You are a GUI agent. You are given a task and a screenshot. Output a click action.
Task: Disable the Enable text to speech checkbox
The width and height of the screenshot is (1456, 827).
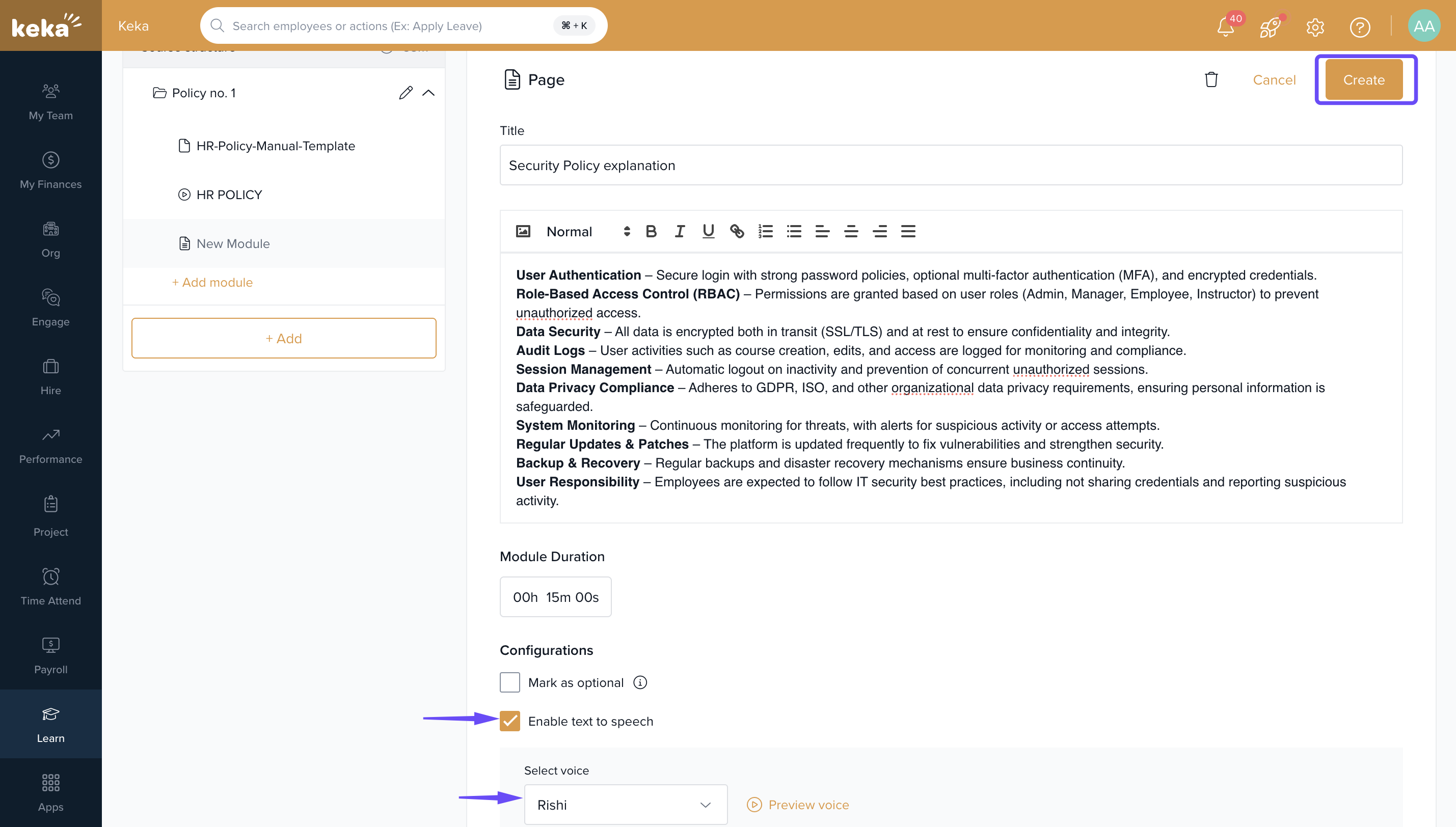tap(509, 721)
